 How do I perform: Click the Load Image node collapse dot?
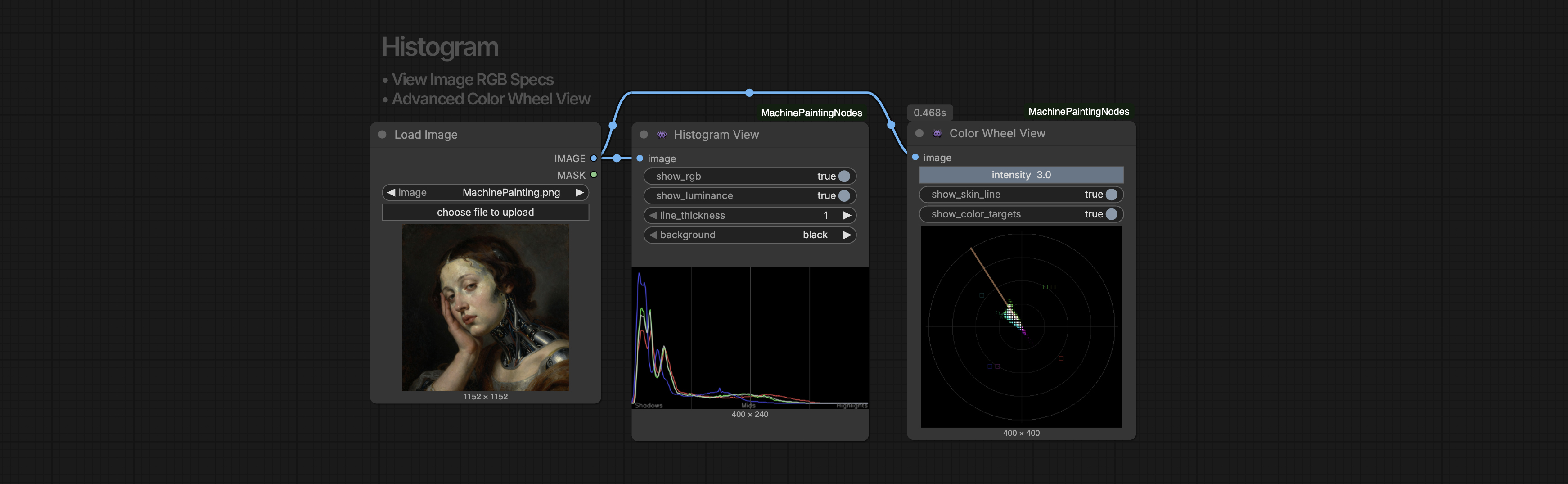(382, 135)
